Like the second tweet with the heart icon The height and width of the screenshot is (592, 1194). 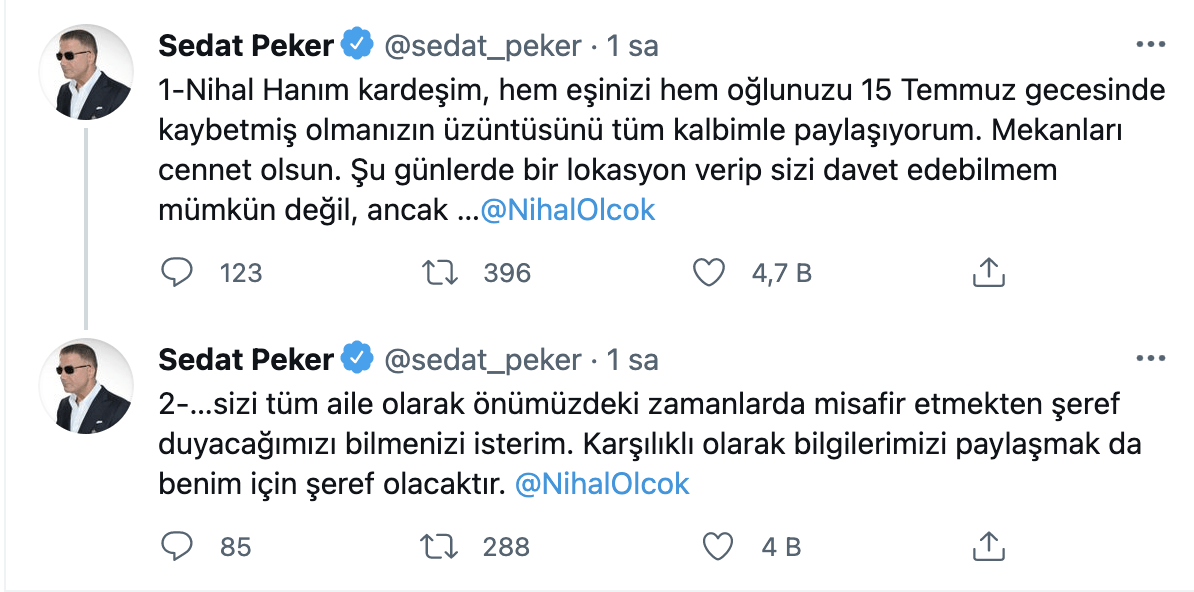(717, 546)
